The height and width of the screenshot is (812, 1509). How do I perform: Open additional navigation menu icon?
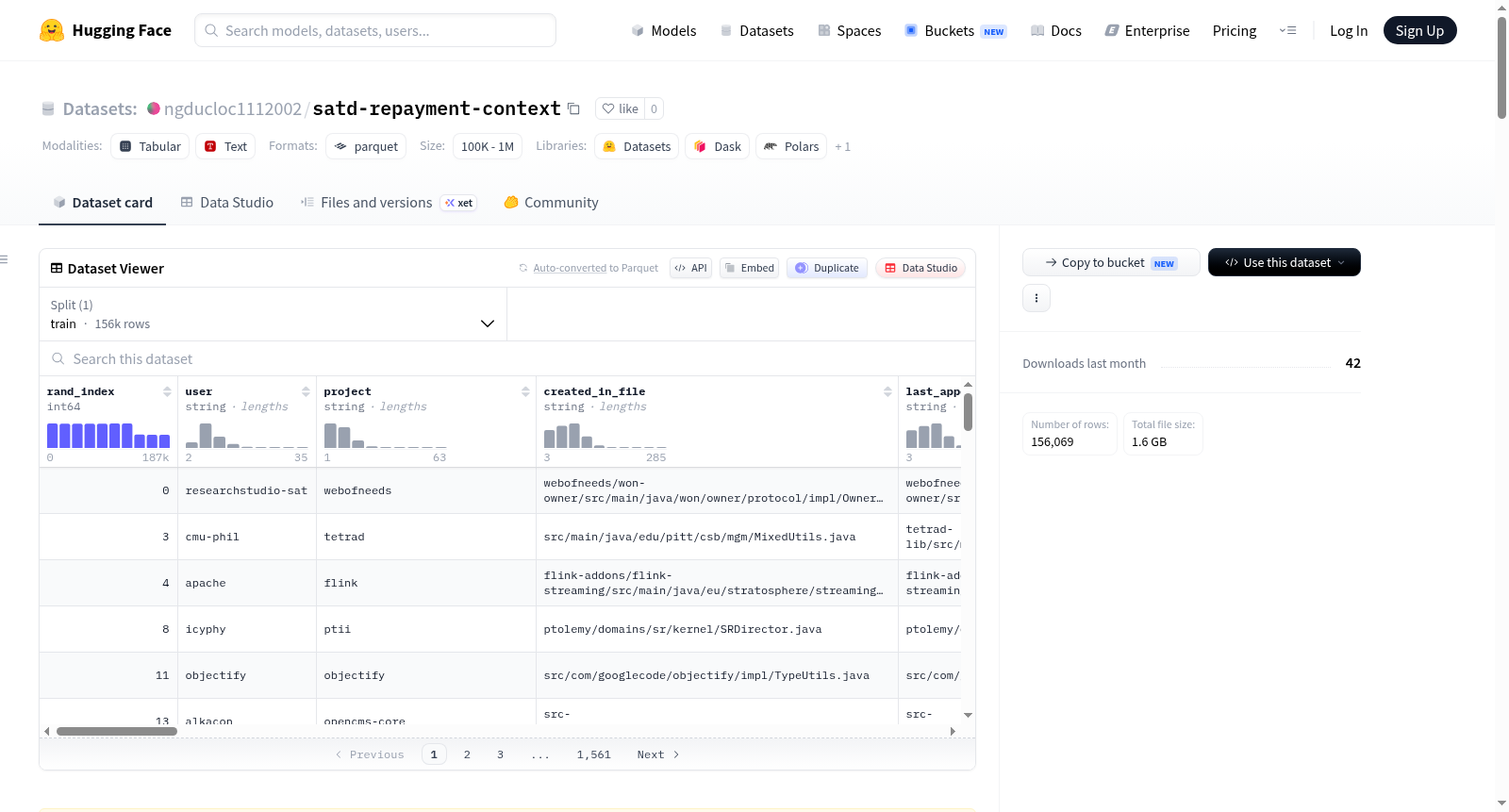click(1287, 30)
